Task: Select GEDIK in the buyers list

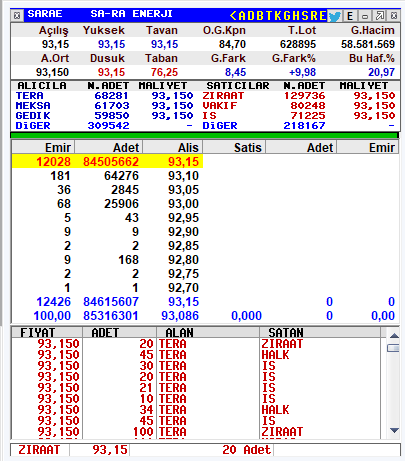Action: click(33, 116)
